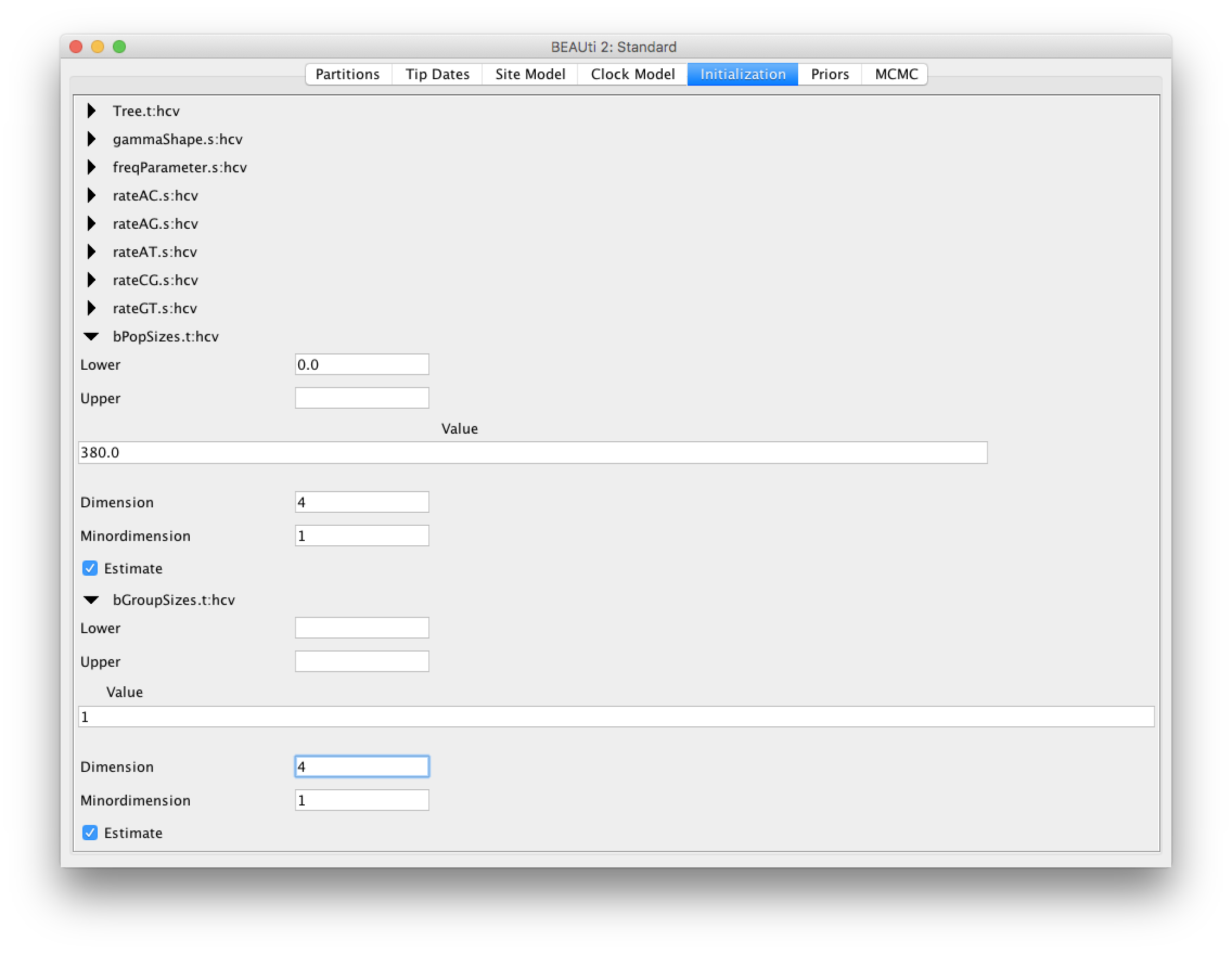This screenshot has height=954, width=1232.
Task: Click the bGroupSizes Lower input field
Action: click(x=362, y=628)
